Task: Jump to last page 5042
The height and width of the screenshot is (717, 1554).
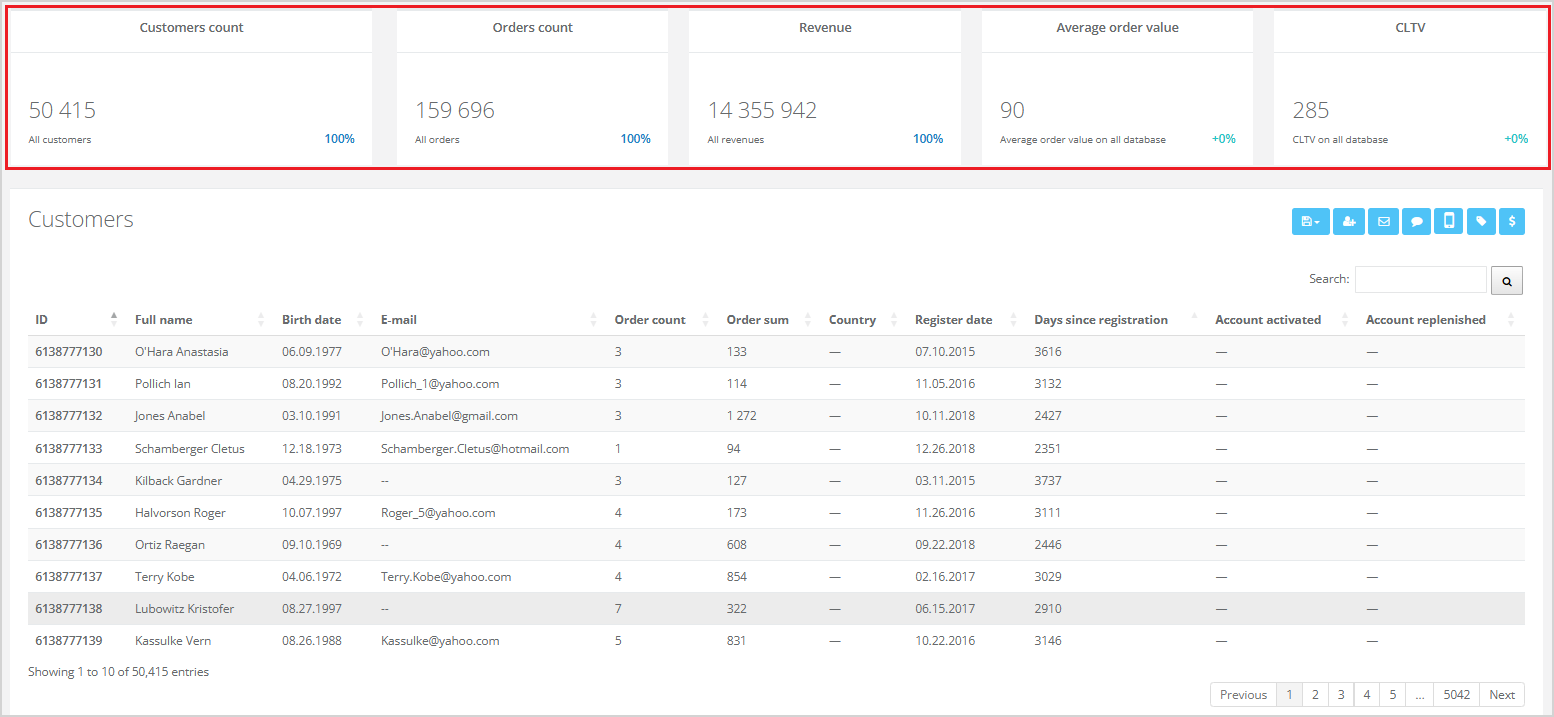Action: (1456, 695)
